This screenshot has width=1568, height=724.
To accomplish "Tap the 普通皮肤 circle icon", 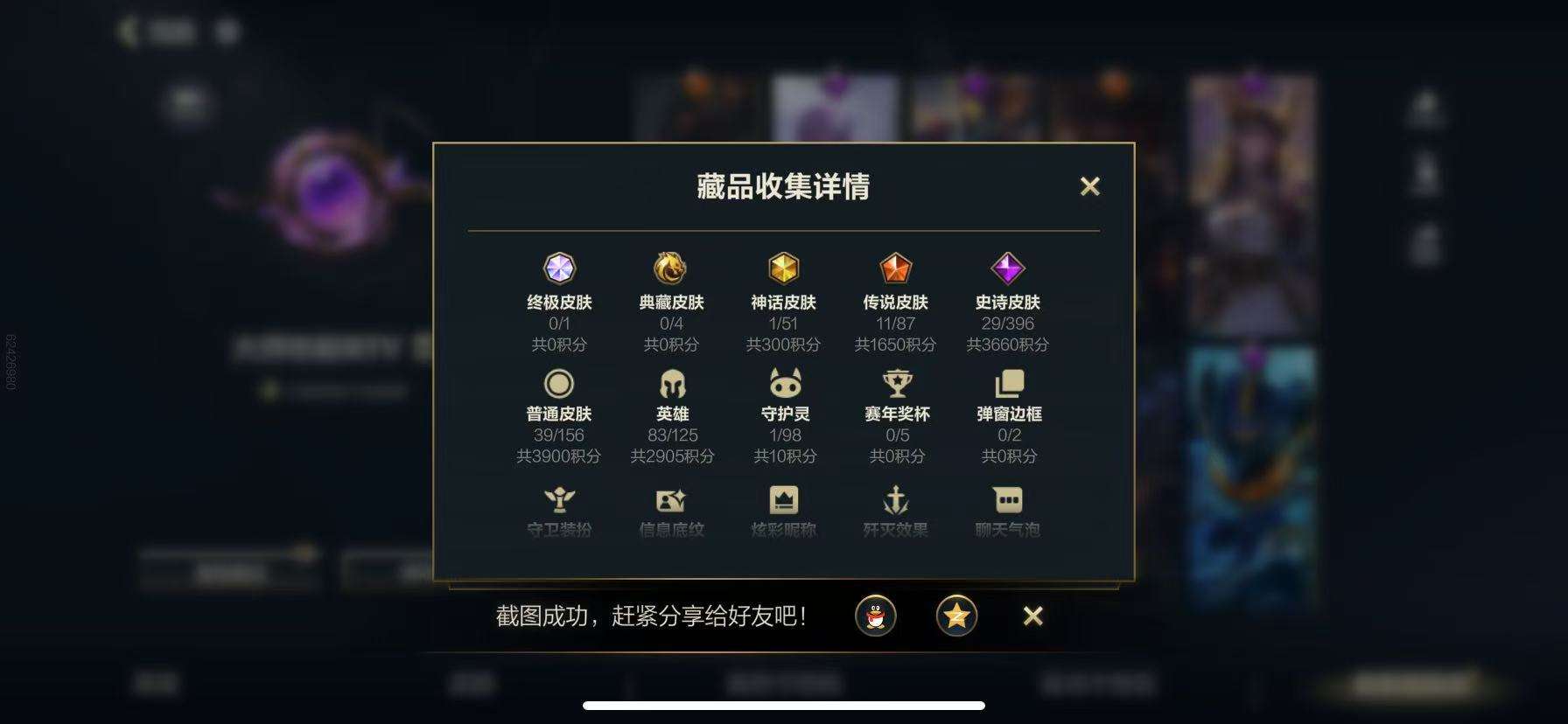I will (559, 383).
